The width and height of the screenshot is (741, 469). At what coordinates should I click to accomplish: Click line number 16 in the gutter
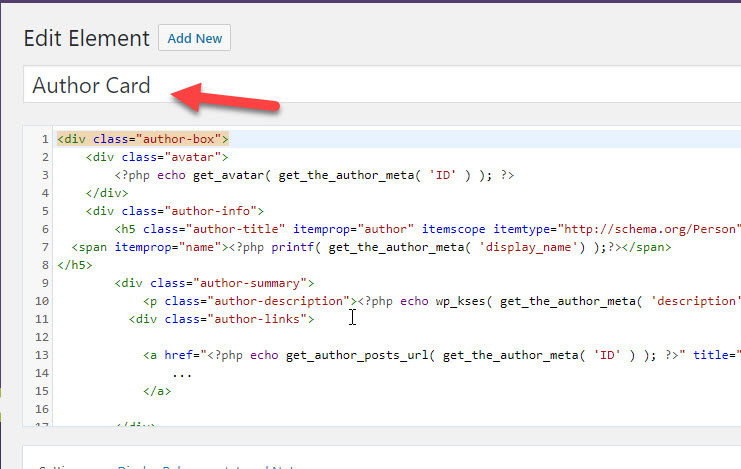pos(42,409)
